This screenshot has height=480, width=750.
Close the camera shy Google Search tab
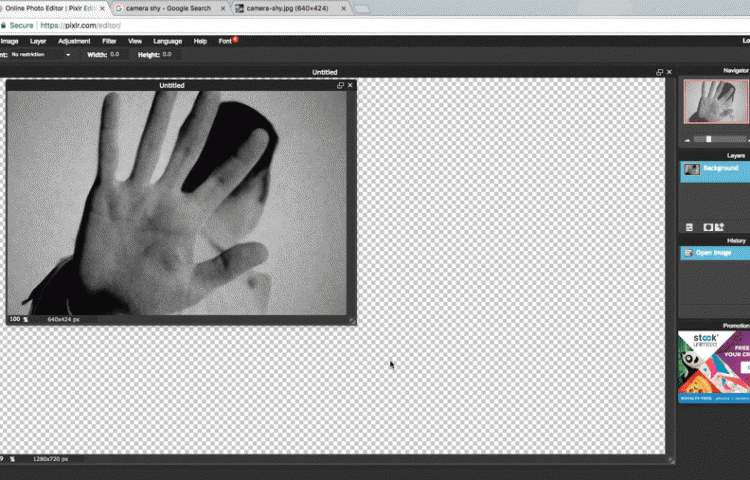pyautogui.click(x=222, y=9)
